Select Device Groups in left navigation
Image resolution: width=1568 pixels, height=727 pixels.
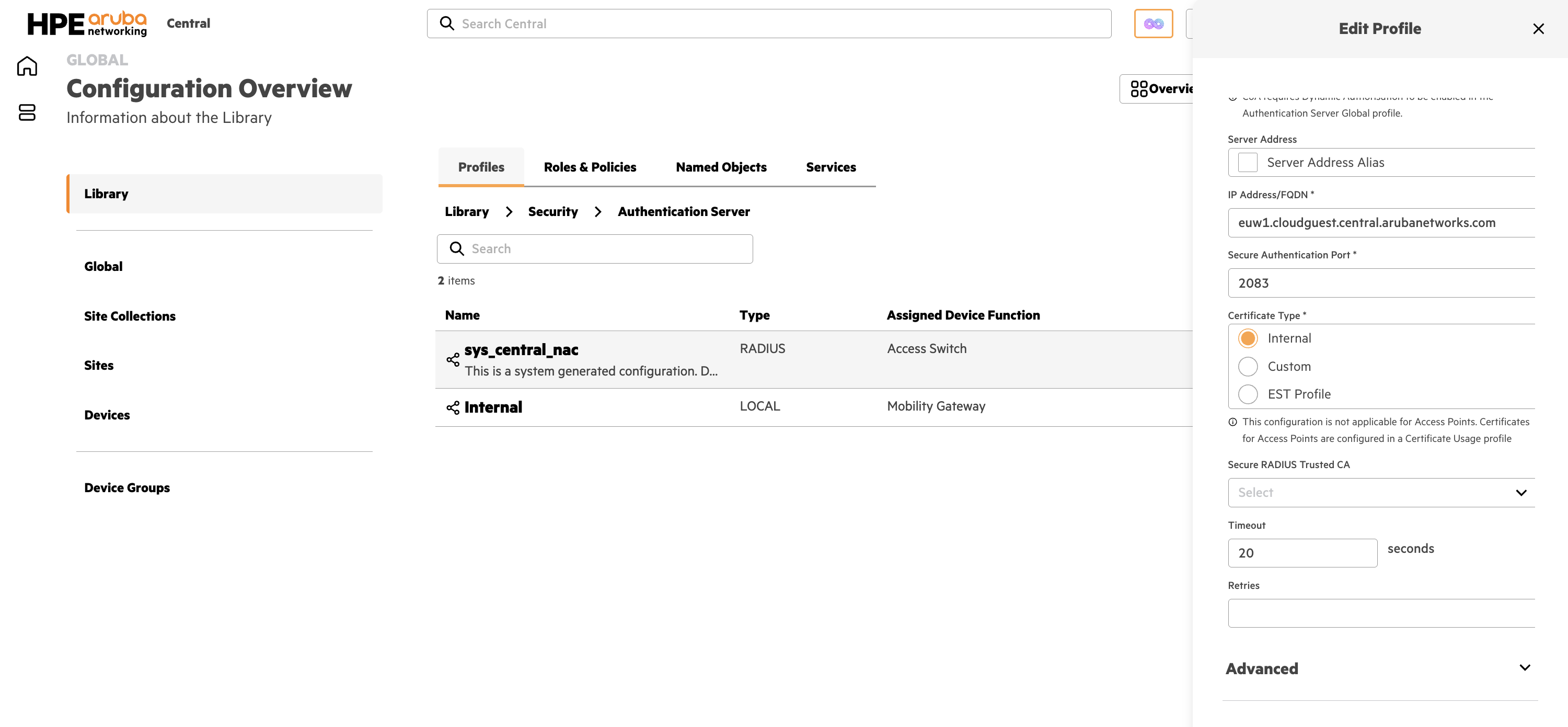coord(126,487)
